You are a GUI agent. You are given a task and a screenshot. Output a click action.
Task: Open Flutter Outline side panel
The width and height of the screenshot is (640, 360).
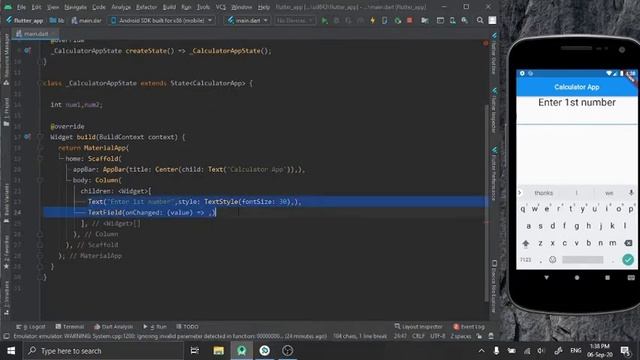(494, 53)
